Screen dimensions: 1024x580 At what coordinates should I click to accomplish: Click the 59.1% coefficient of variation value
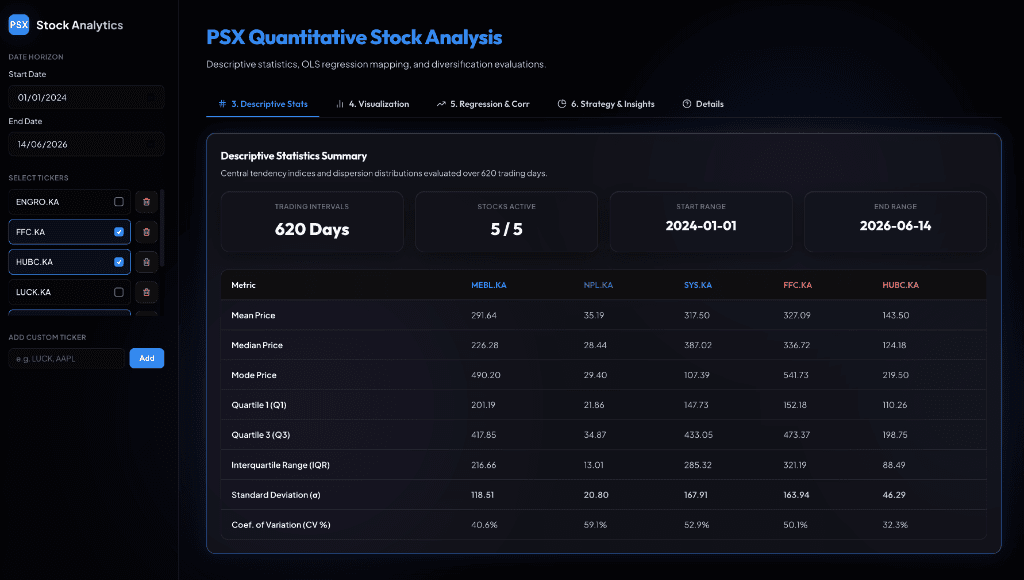[595, 525]
